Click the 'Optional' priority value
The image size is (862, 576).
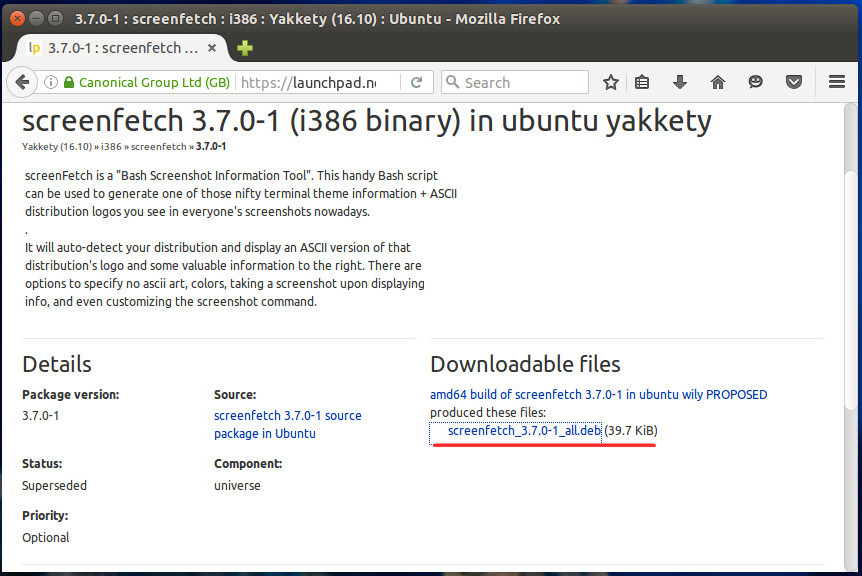(46, 538)
